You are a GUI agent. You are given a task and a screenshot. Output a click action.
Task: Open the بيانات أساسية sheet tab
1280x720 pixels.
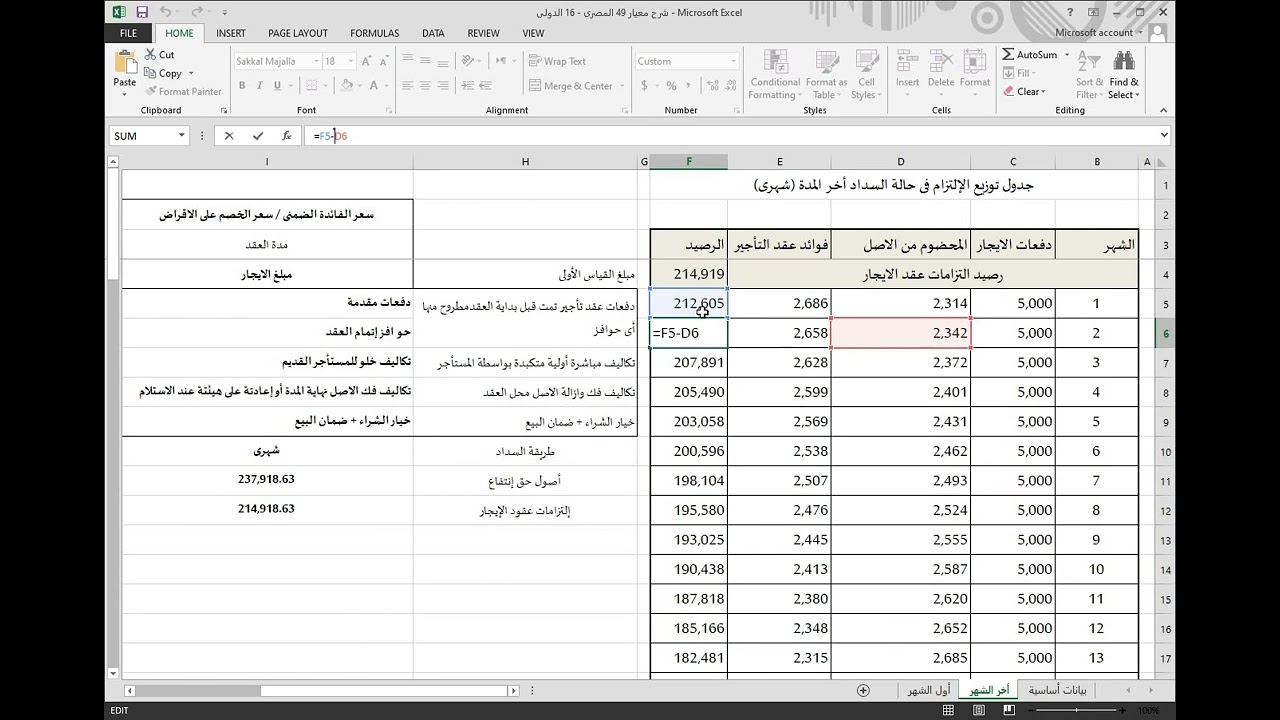click(1057, 690)
